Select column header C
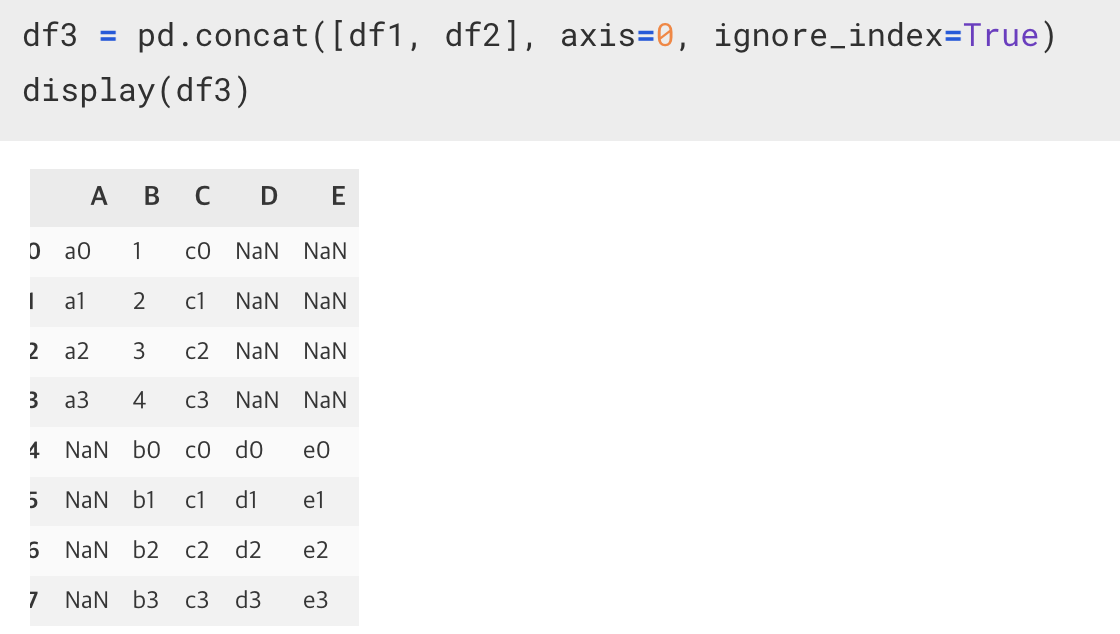This screenshot has height=634, width=1120. point(203,196)
